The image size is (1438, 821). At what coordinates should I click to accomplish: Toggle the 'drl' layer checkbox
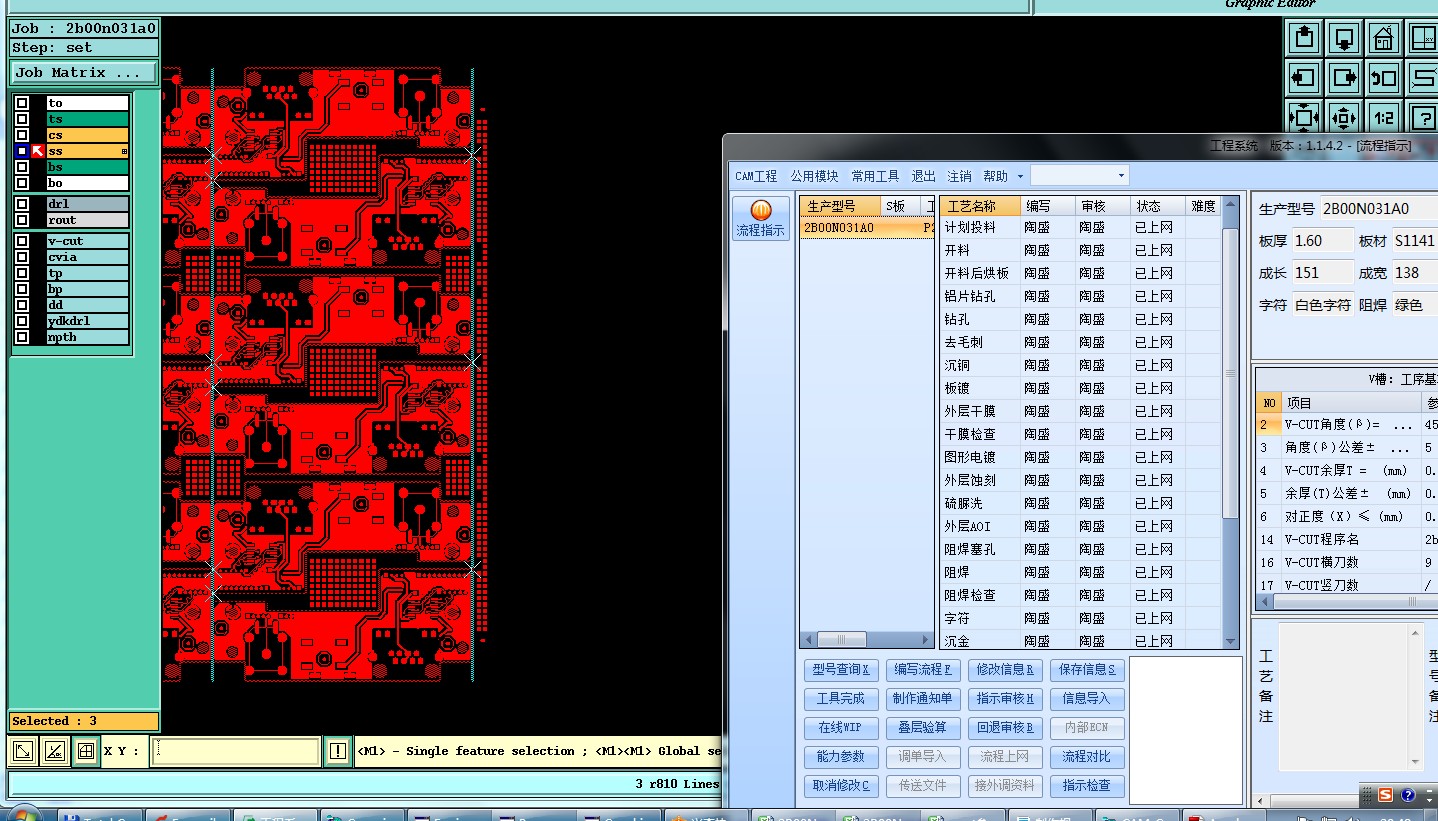point(22,204)
